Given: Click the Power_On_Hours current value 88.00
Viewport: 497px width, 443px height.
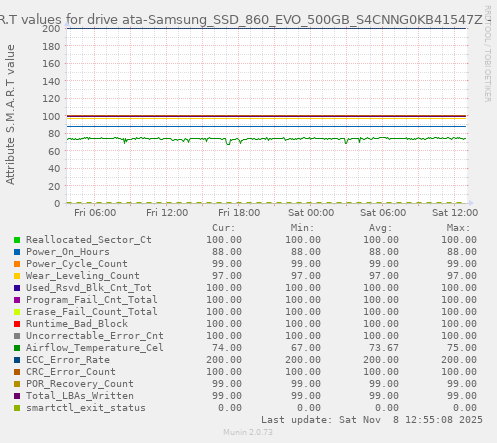Looking at the screenshot, I should [x=227, y=252].
